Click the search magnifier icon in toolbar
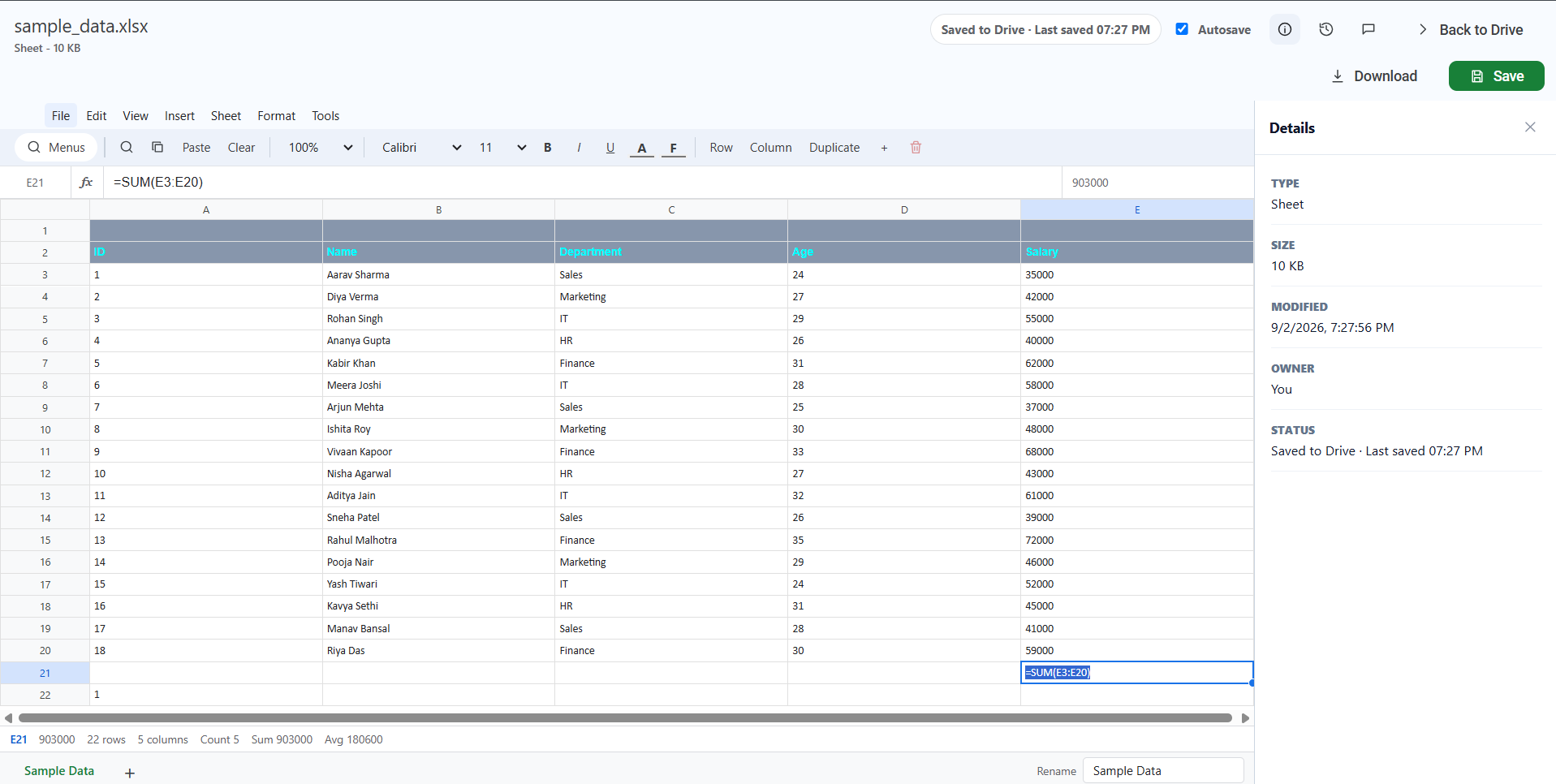Screen dimensions: 1556x784 click(x=127, y=147)
